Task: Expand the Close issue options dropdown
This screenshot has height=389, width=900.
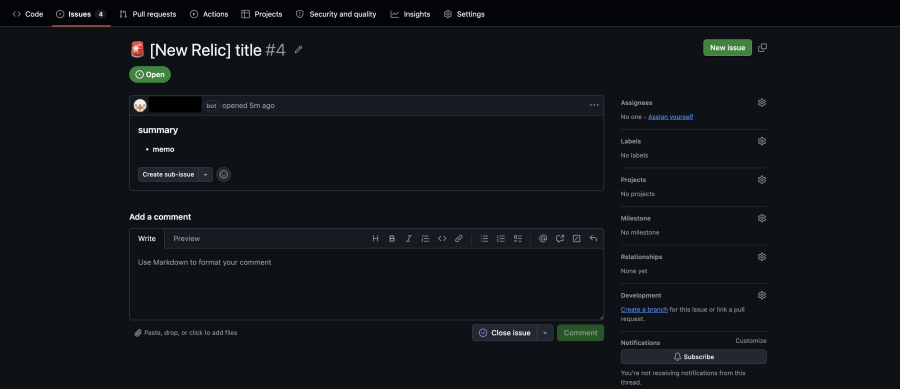Action: click(545, 333)
